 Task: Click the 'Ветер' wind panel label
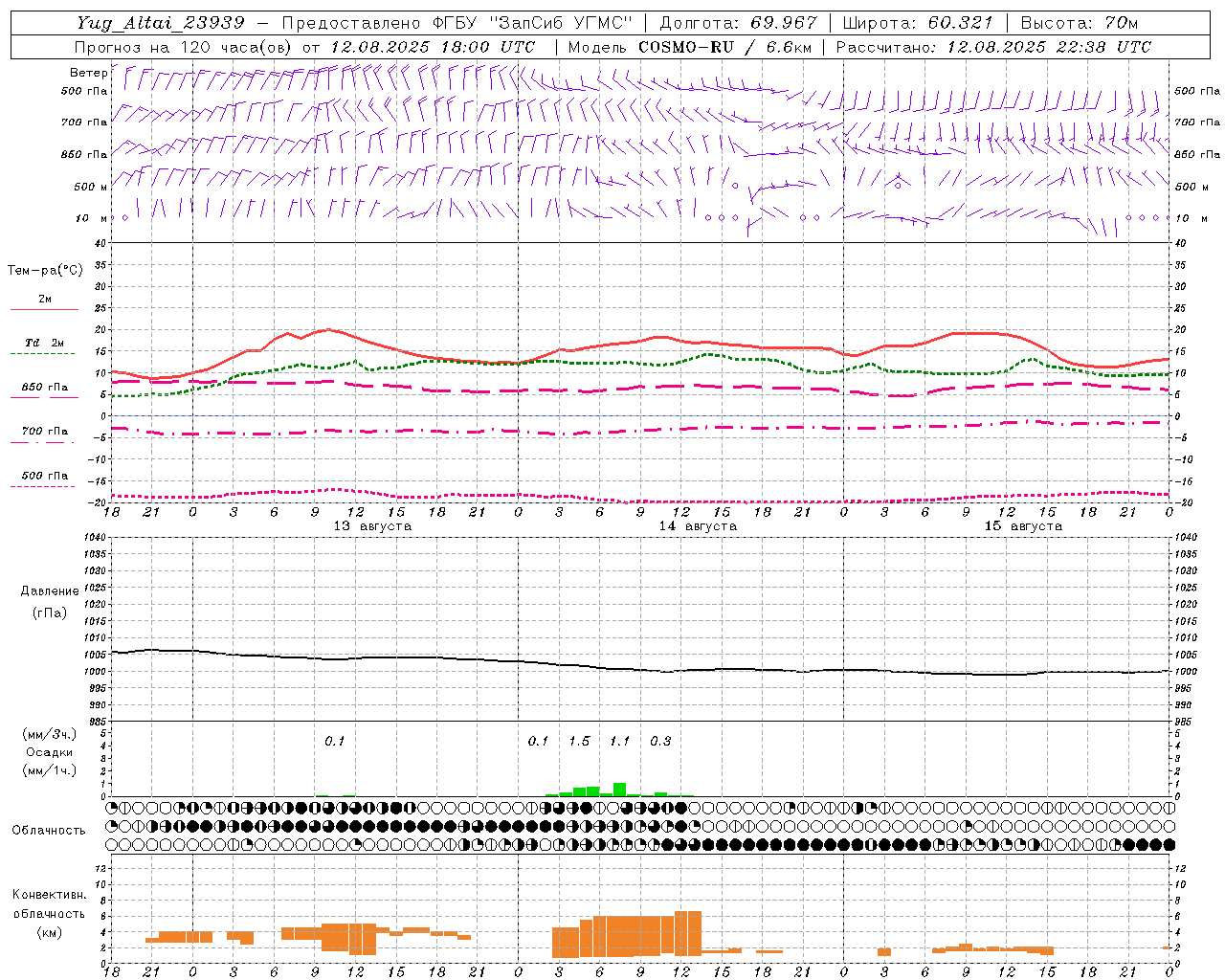click(88, 73)
